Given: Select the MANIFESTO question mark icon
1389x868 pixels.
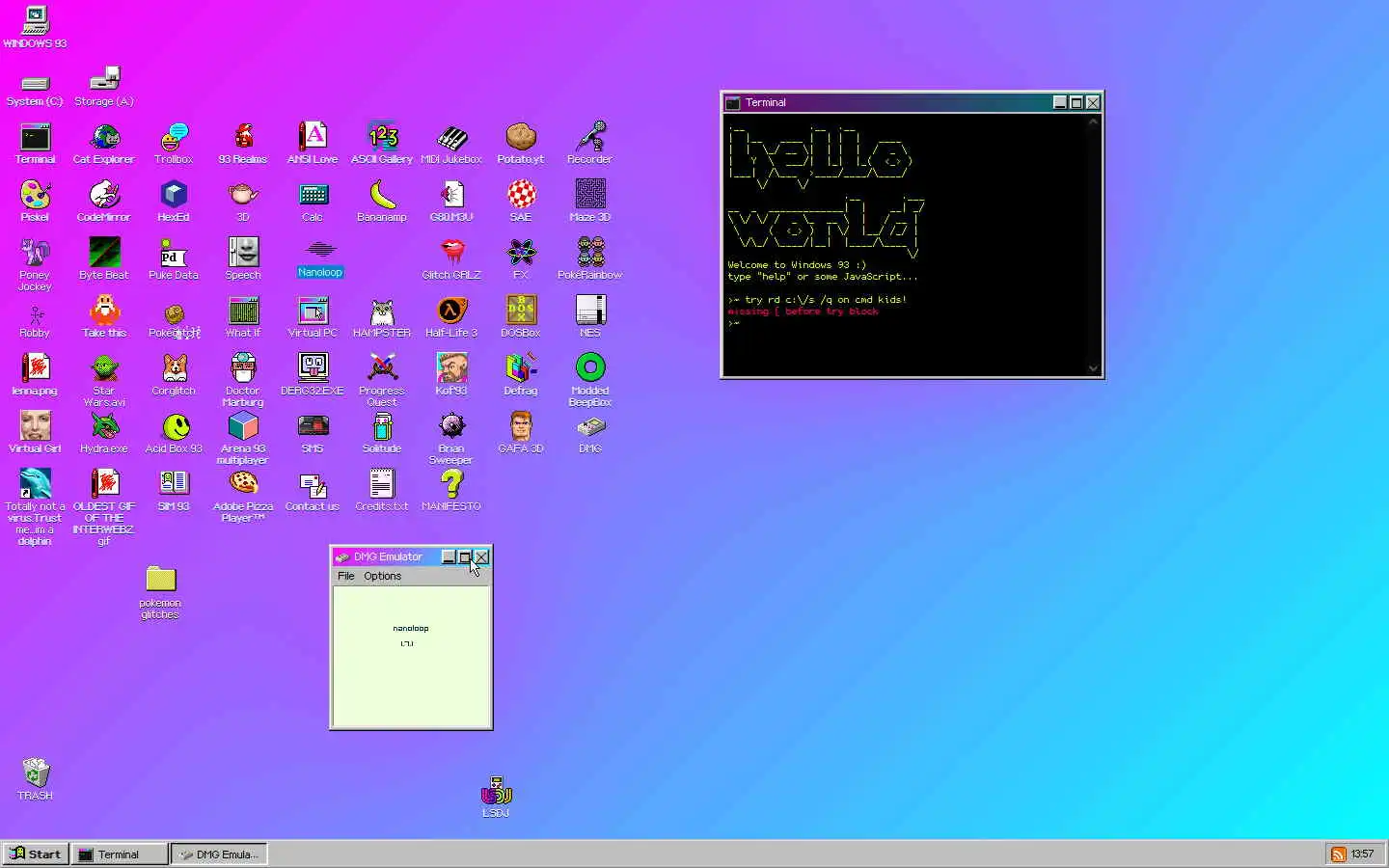Looking at the screenshot, I should [451, 491].
